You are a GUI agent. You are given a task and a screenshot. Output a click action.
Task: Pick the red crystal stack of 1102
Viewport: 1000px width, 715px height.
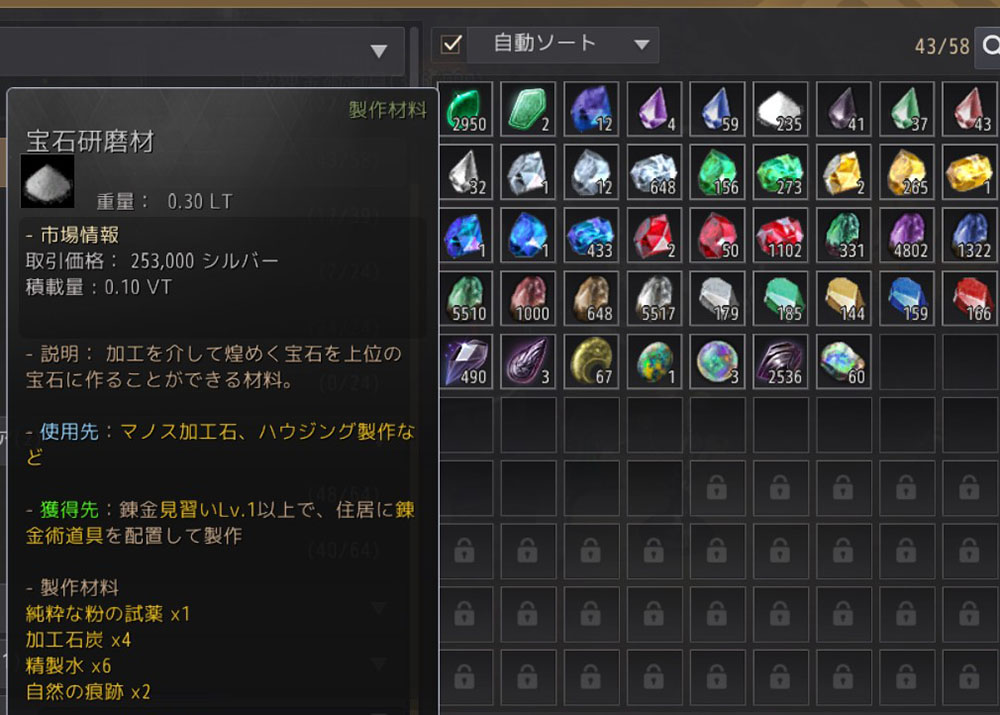coord(780,235)
